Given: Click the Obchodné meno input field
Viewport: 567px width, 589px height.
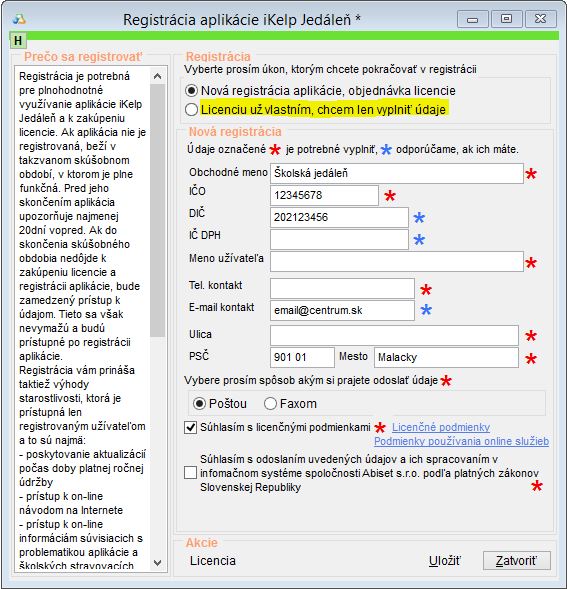Looking at the screenshot, I should 397,173.
